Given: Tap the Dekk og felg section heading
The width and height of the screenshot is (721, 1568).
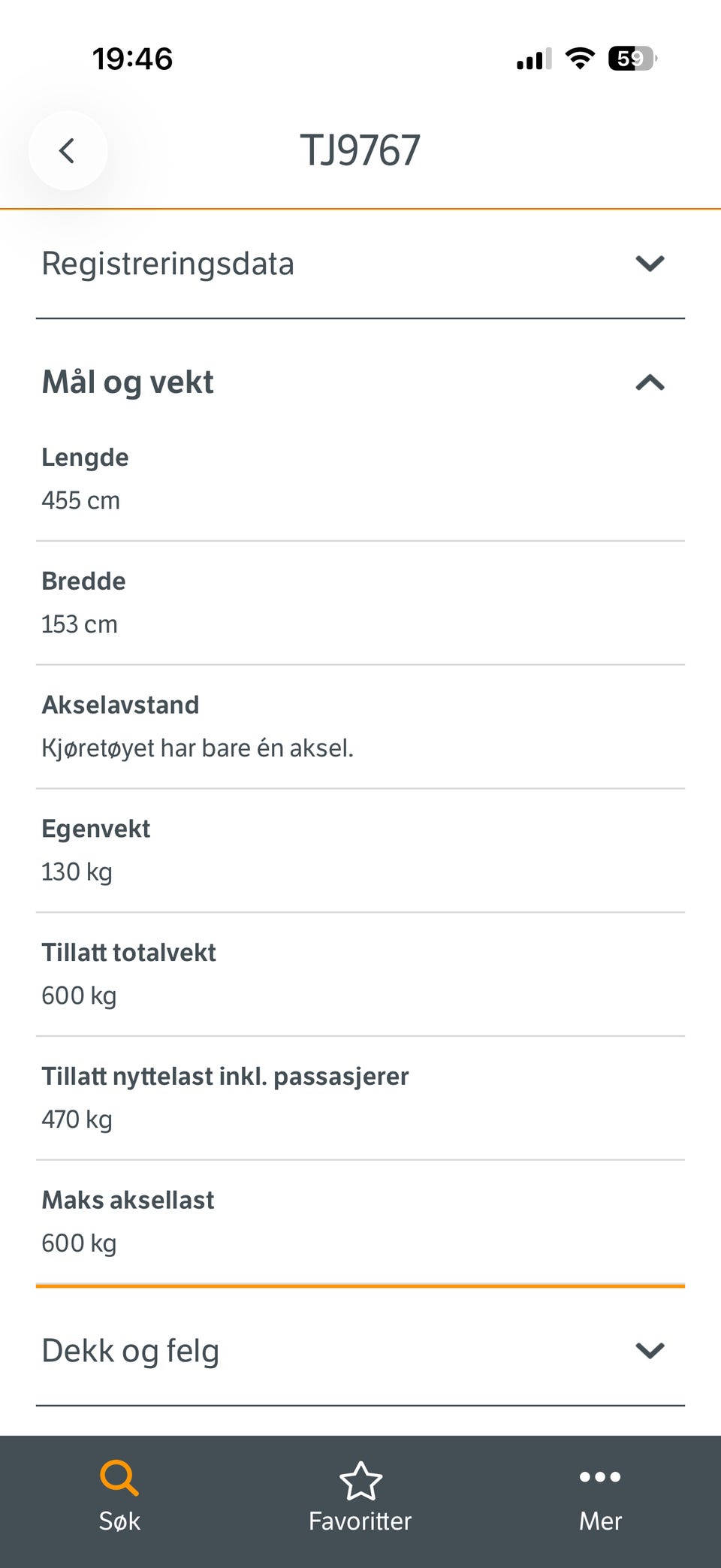Looking at the screenshot, I should coord(131,1351).
